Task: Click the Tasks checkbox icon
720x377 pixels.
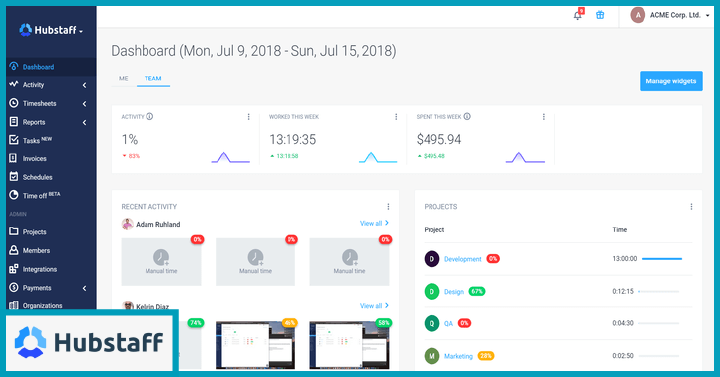Action: click(x=14, y=140)
